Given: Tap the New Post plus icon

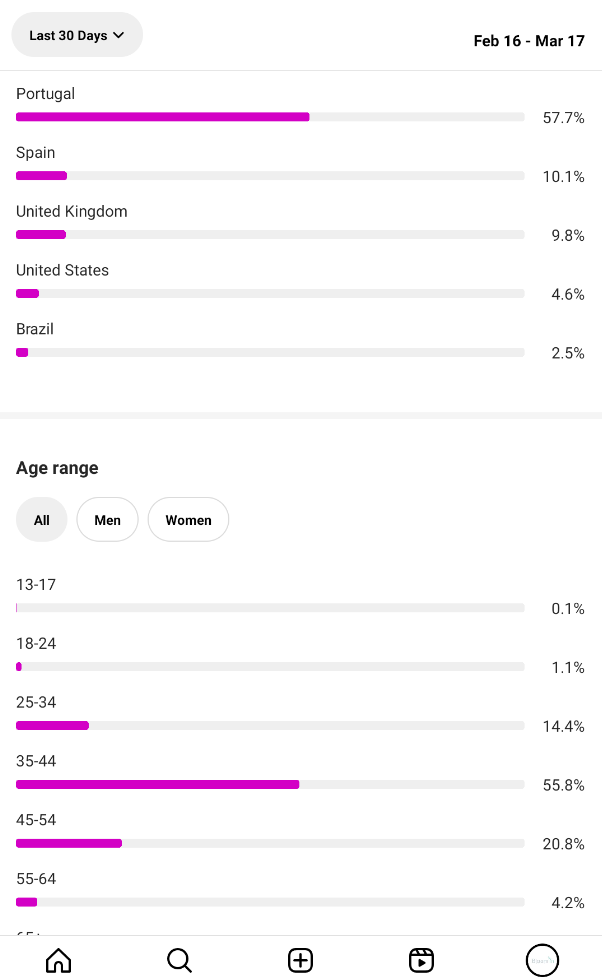Looking at the screenshot, I should pos(300,960).
